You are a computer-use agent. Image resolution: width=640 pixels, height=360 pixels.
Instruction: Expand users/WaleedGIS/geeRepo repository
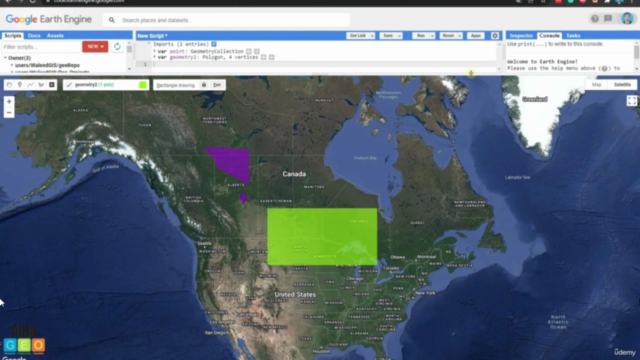(x=12, y=65)
